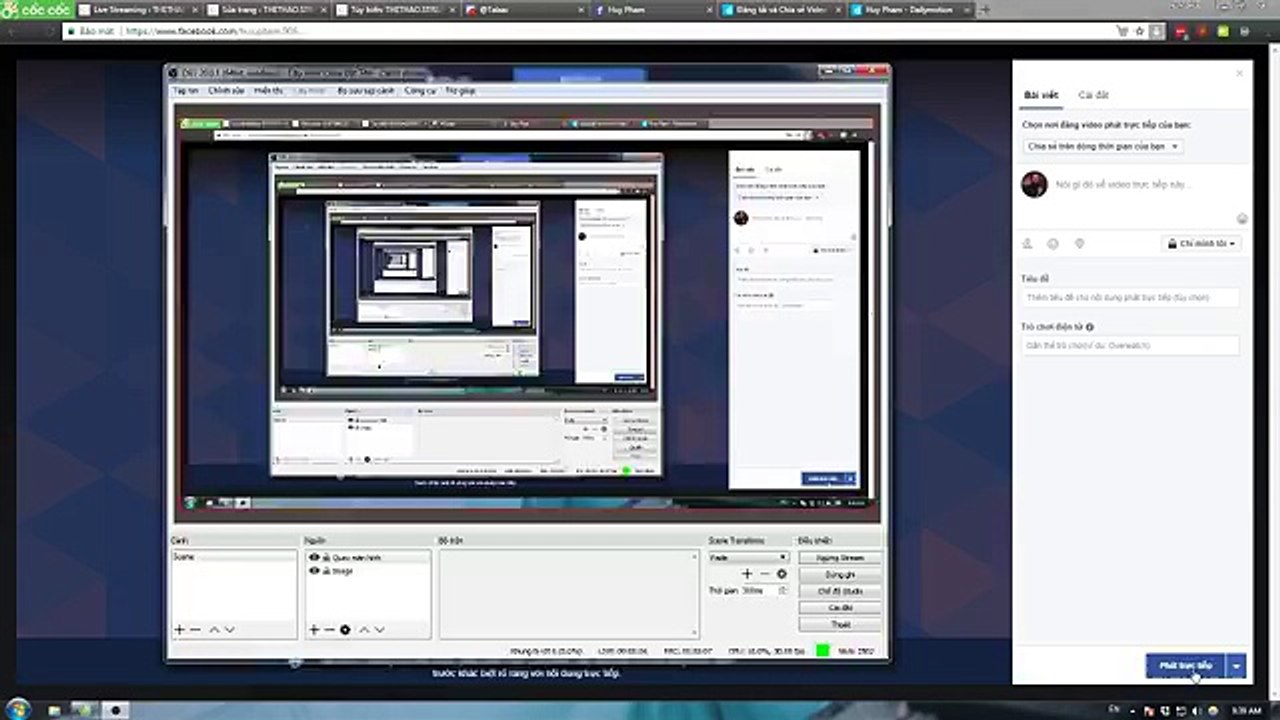The image size is (1280, 720).
Task: Open the Fade transition dropdown
Action: coord(748,557)
